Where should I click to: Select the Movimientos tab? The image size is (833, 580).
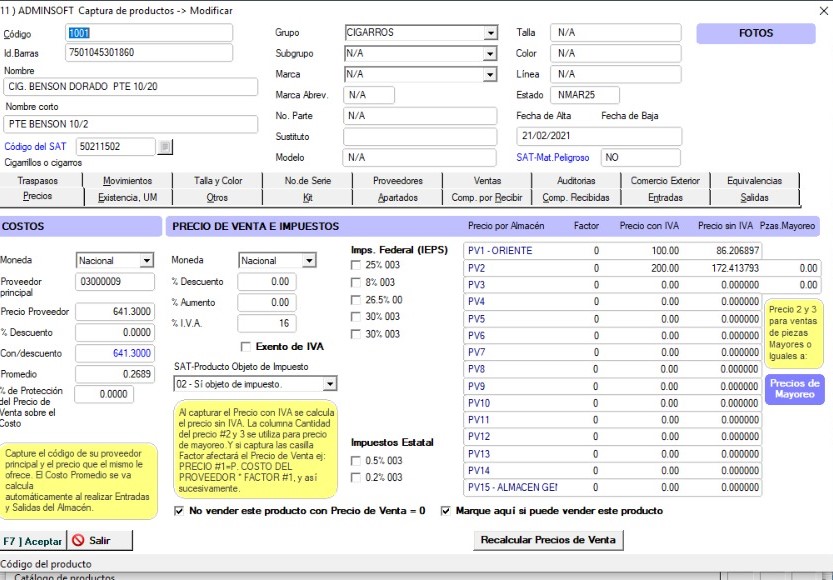pos(127,181)
